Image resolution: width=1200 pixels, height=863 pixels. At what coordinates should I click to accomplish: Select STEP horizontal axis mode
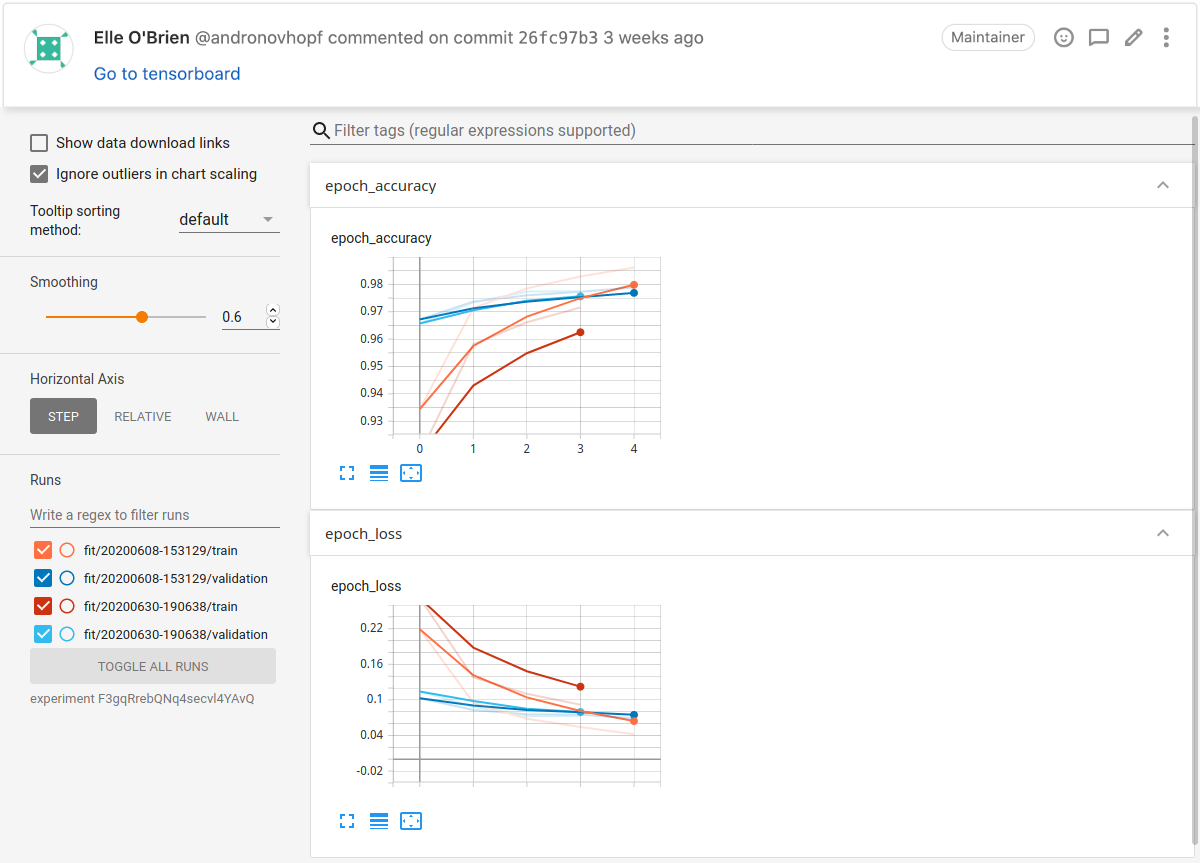(x=63, y=416)
